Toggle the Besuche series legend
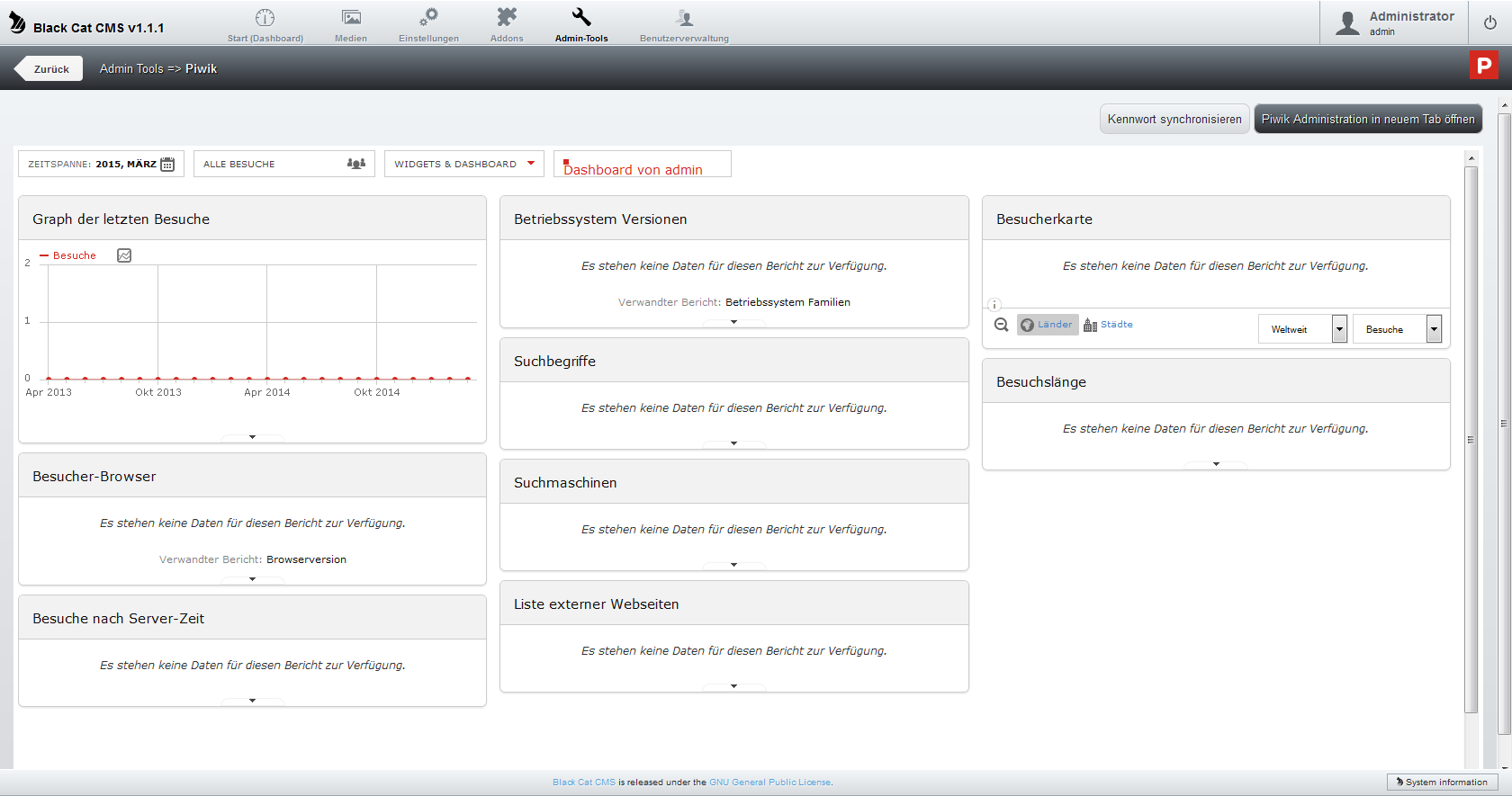This screenshot has height=796, width=1512. coord(67,255)
